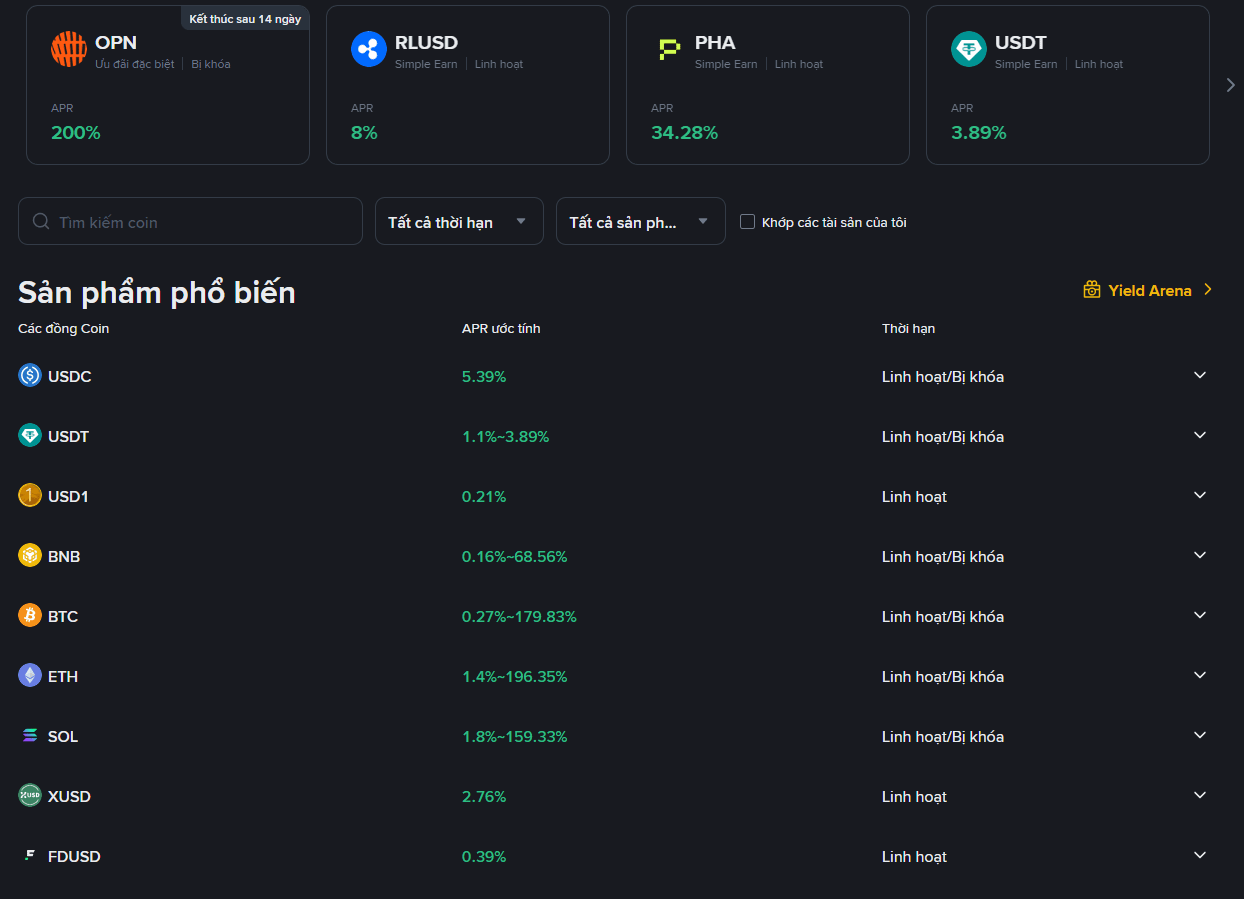
Task: Expand the BTC row chevron
Action: point(1200,615)
